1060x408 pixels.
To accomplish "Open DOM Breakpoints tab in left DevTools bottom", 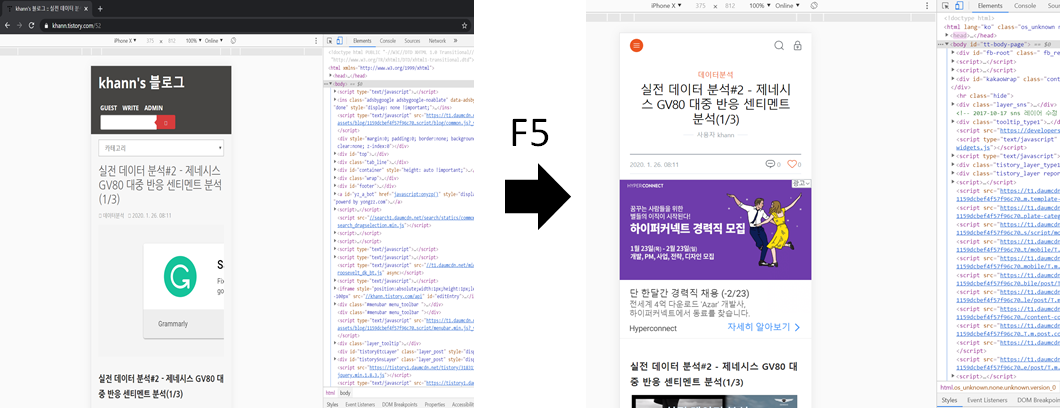I will [x=401, y=405].
